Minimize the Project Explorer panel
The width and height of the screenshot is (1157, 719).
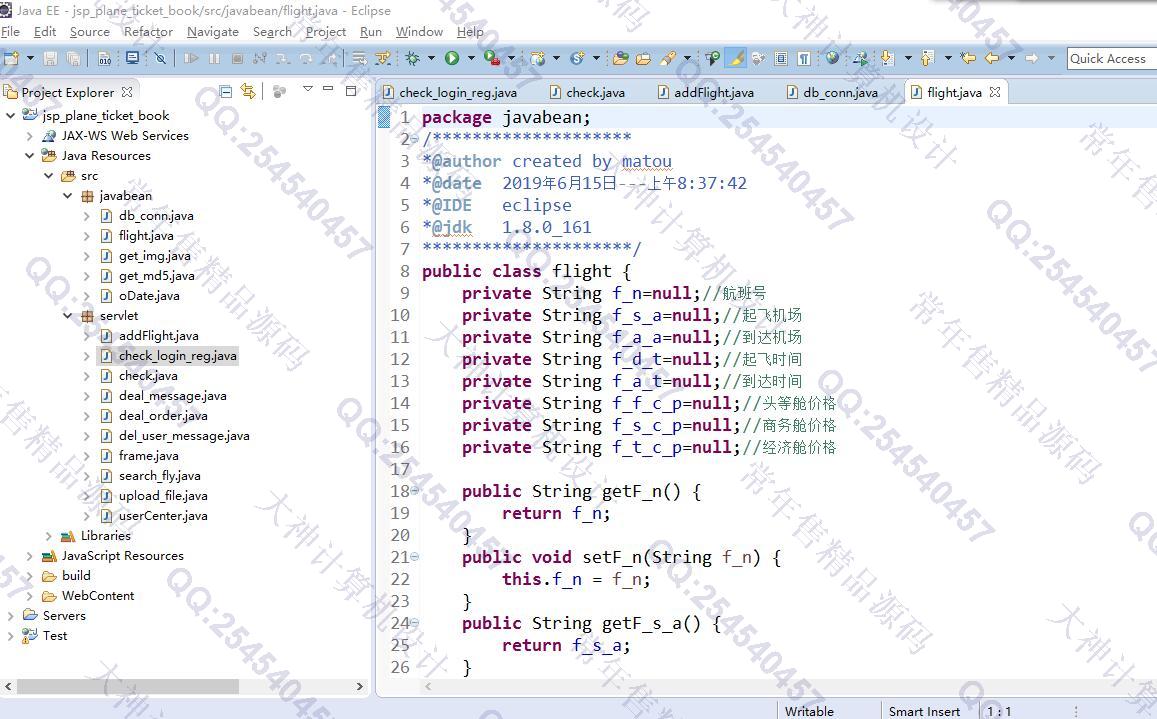click(x=328, y=89)
